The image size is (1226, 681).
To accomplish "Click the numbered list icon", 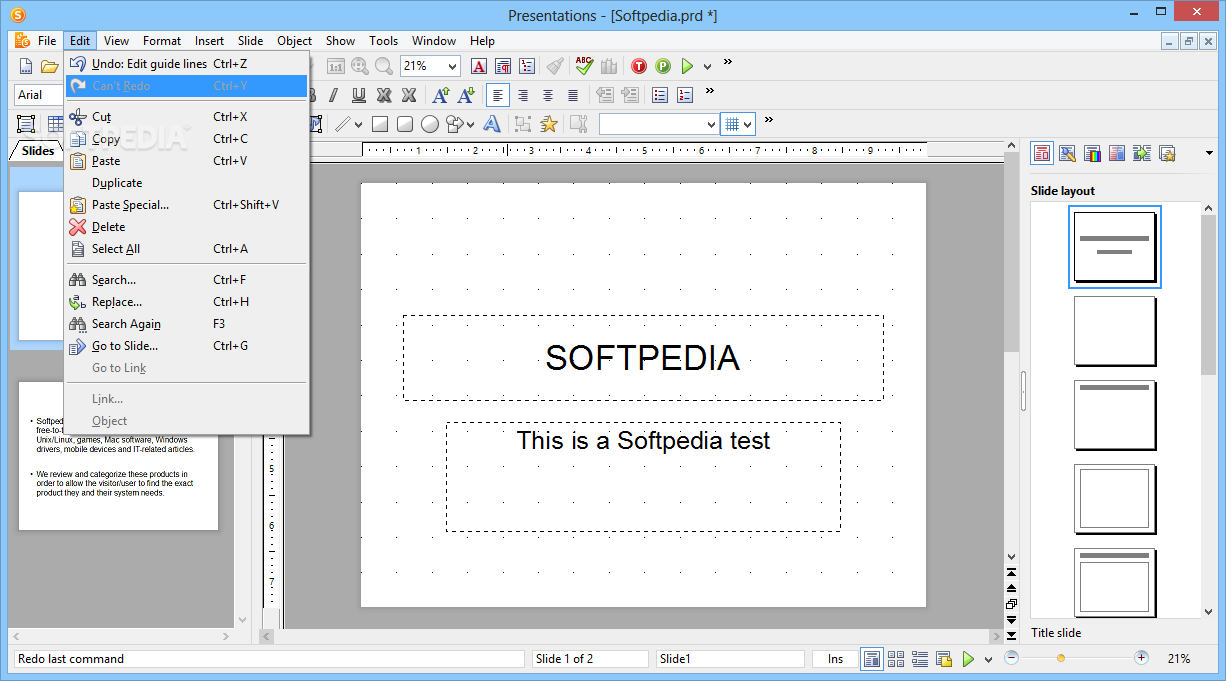I will click(685, 95).
